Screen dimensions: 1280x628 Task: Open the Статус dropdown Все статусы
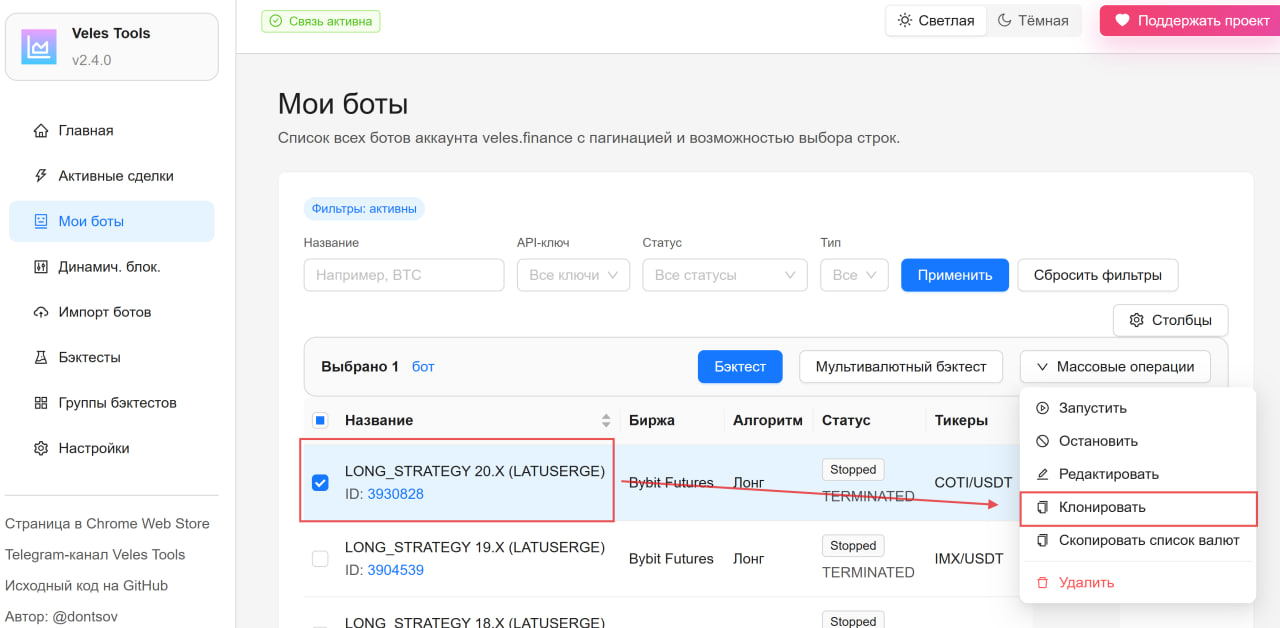(x=725, y=275)
